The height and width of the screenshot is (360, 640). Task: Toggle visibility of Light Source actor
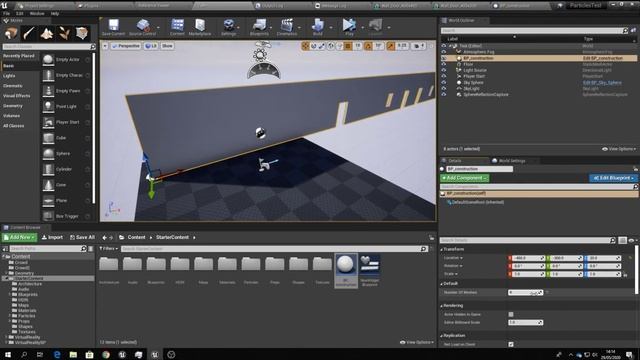point(444,70)
